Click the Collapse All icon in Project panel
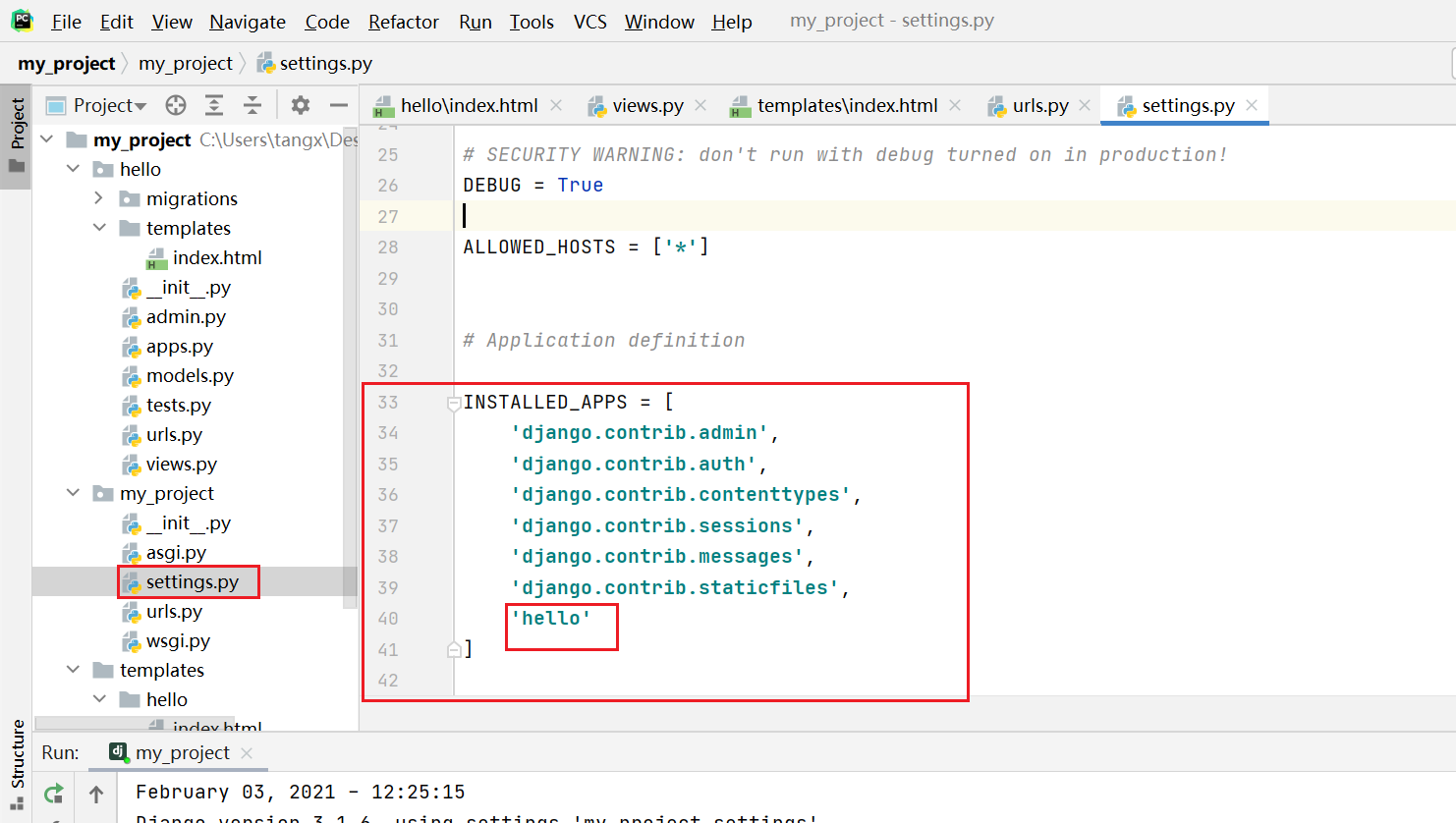 252,105
